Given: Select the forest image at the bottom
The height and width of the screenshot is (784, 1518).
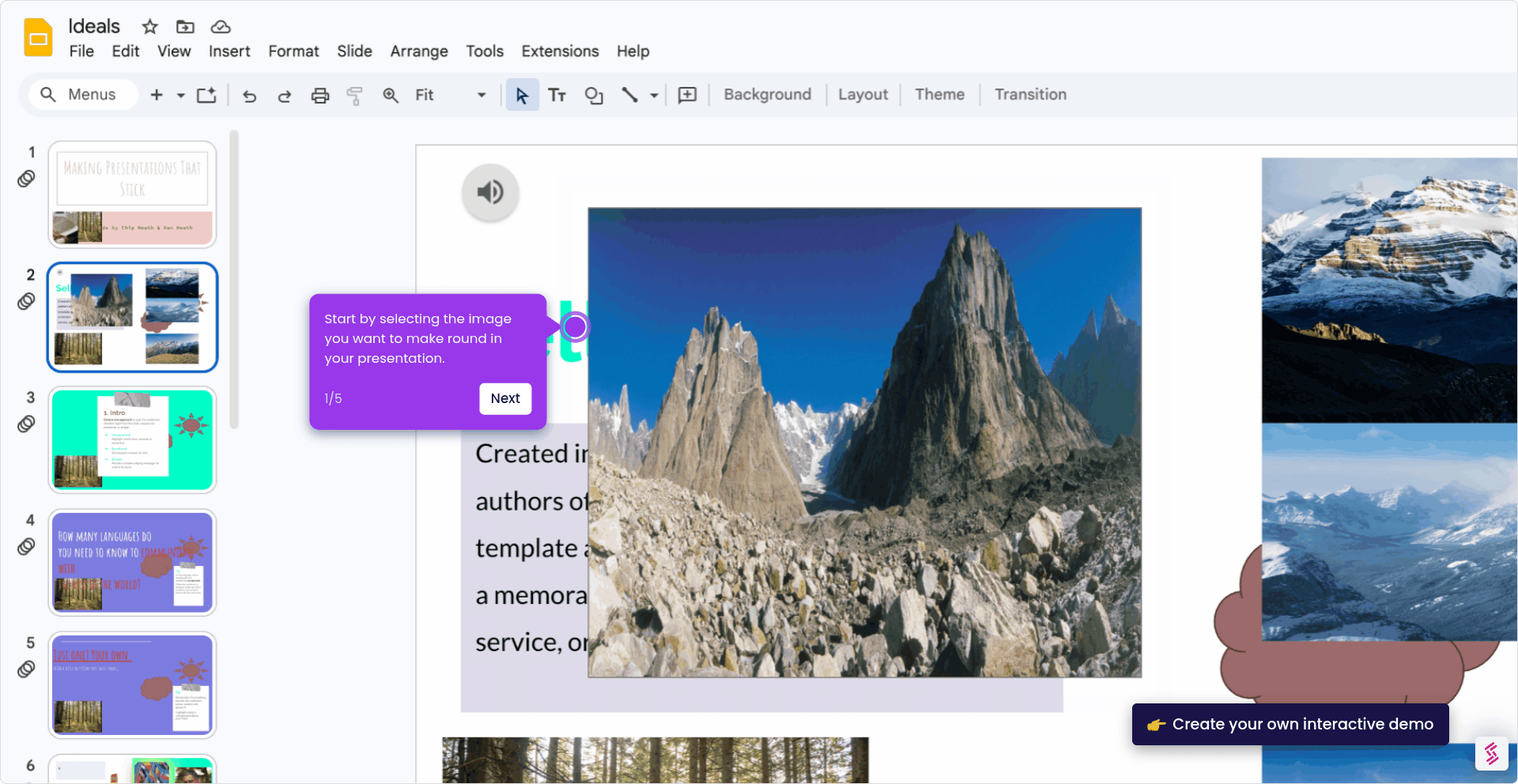Looking at the screenshot, I should coord(655,760).
